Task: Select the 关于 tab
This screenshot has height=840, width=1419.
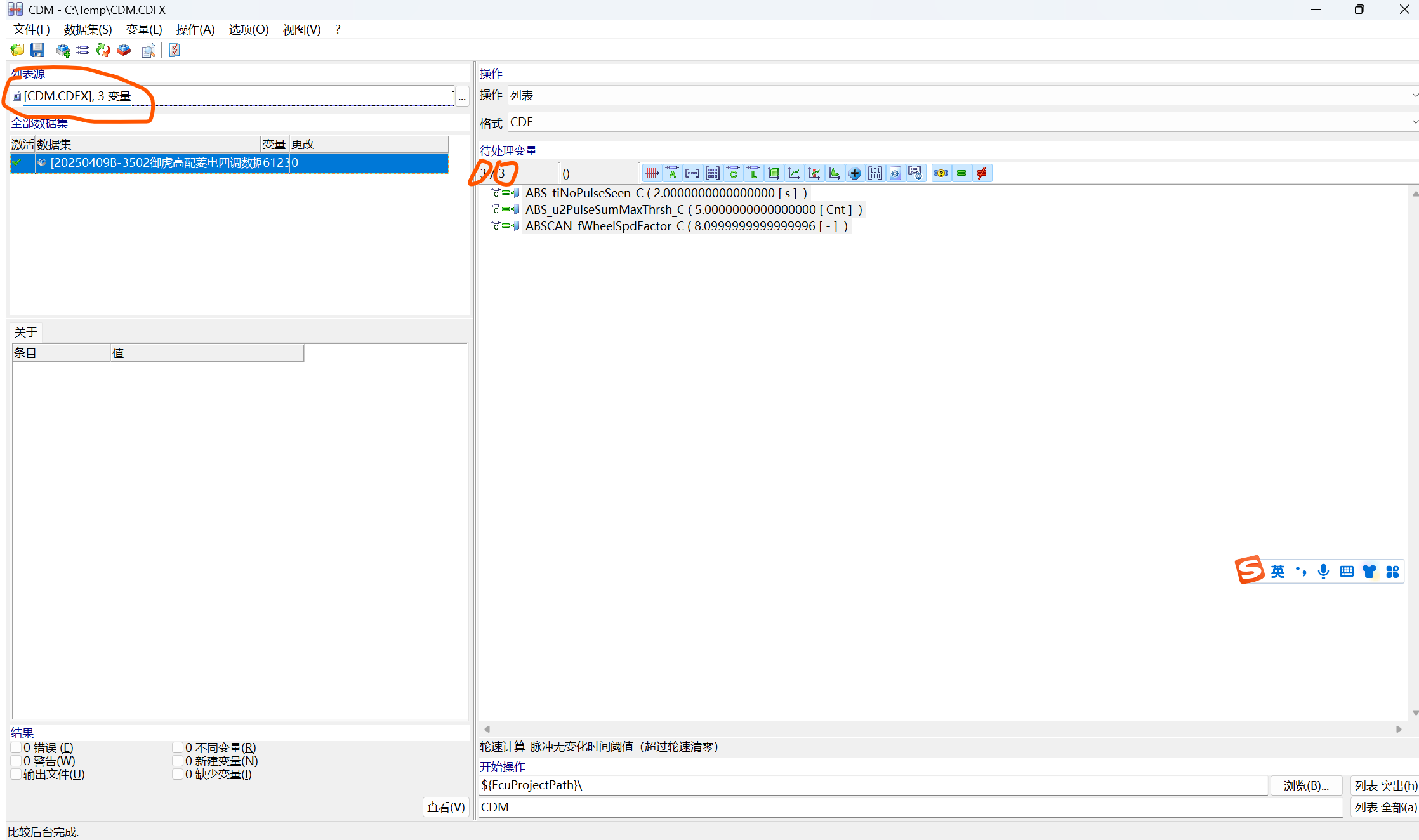Action: (x=26, y=332)
